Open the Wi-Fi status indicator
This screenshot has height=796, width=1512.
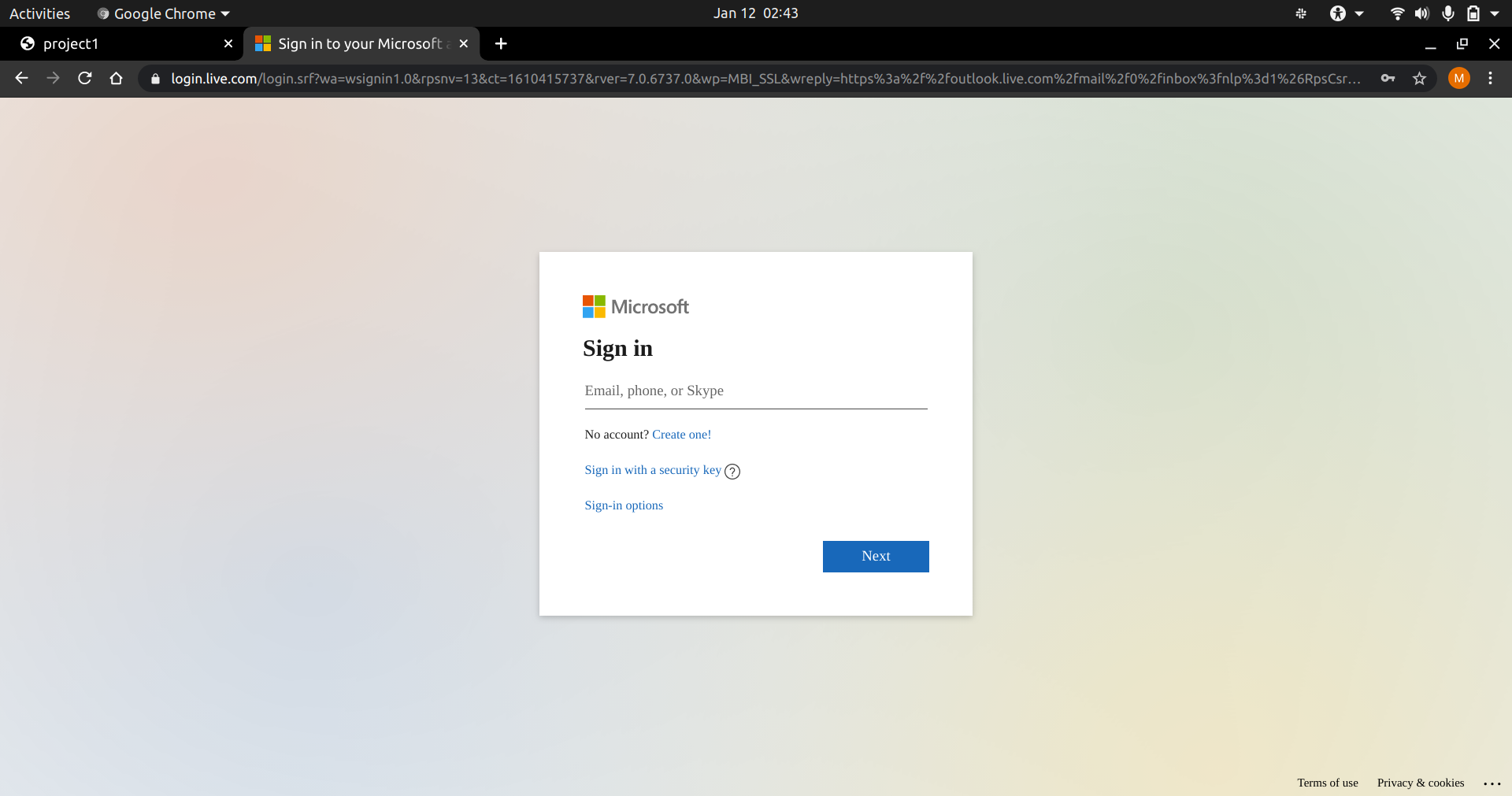pos(1397,13)
